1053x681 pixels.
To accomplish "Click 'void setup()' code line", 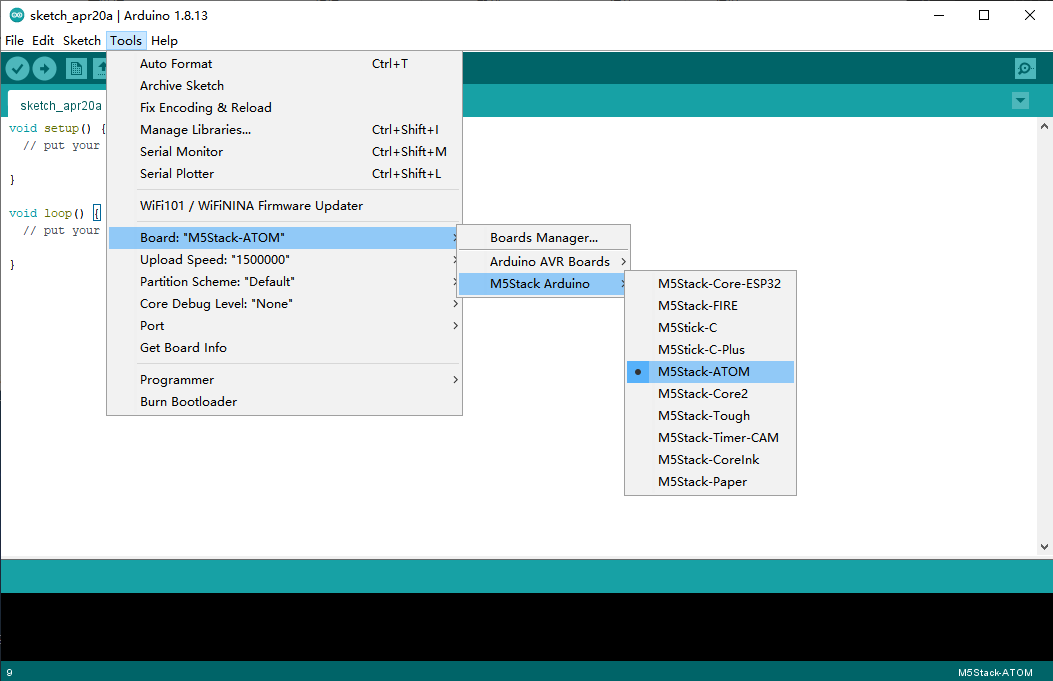I will pos(57,128).
